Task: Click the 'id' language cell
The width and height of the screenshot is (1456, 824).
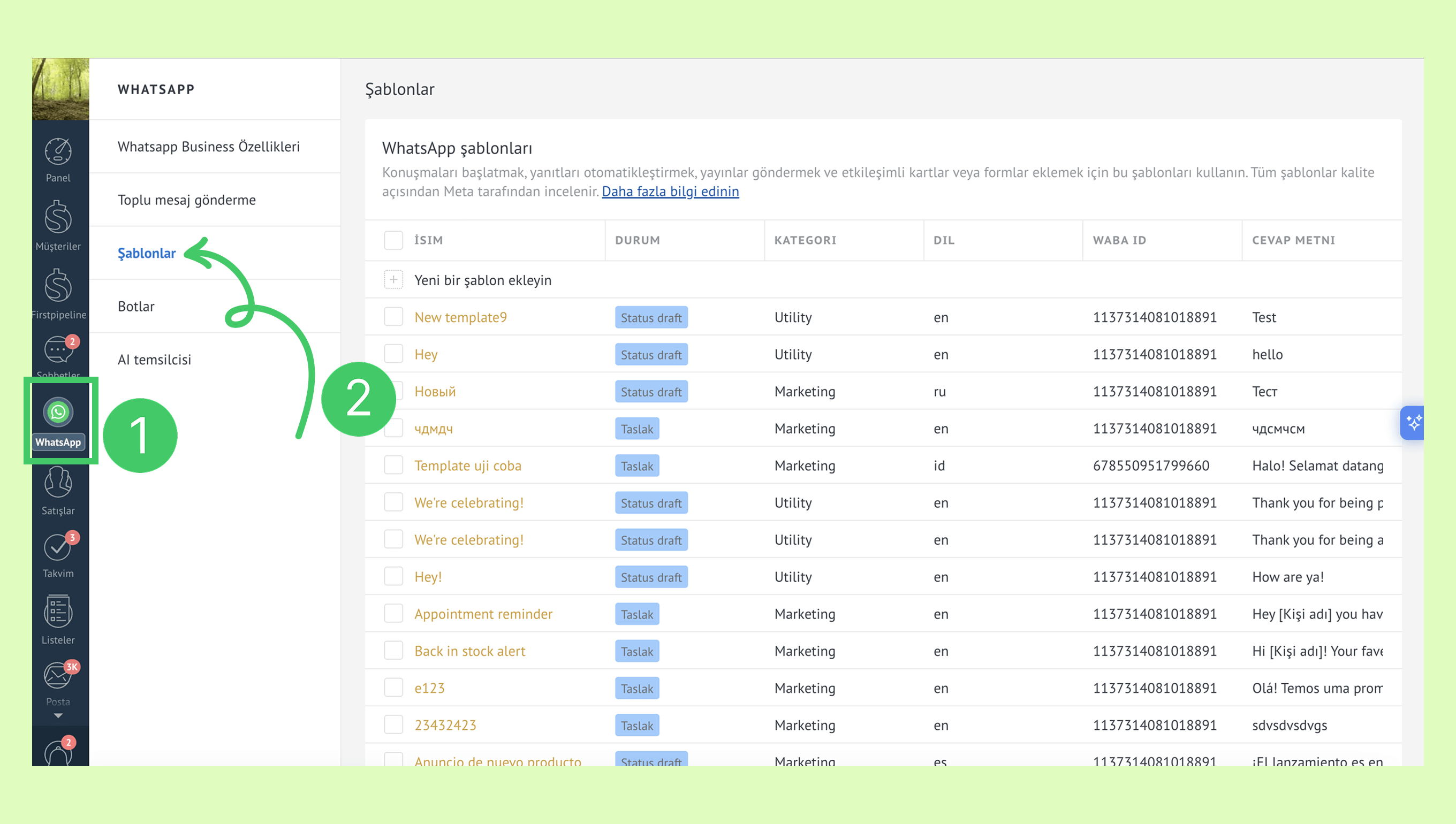Action: [939, 465]
